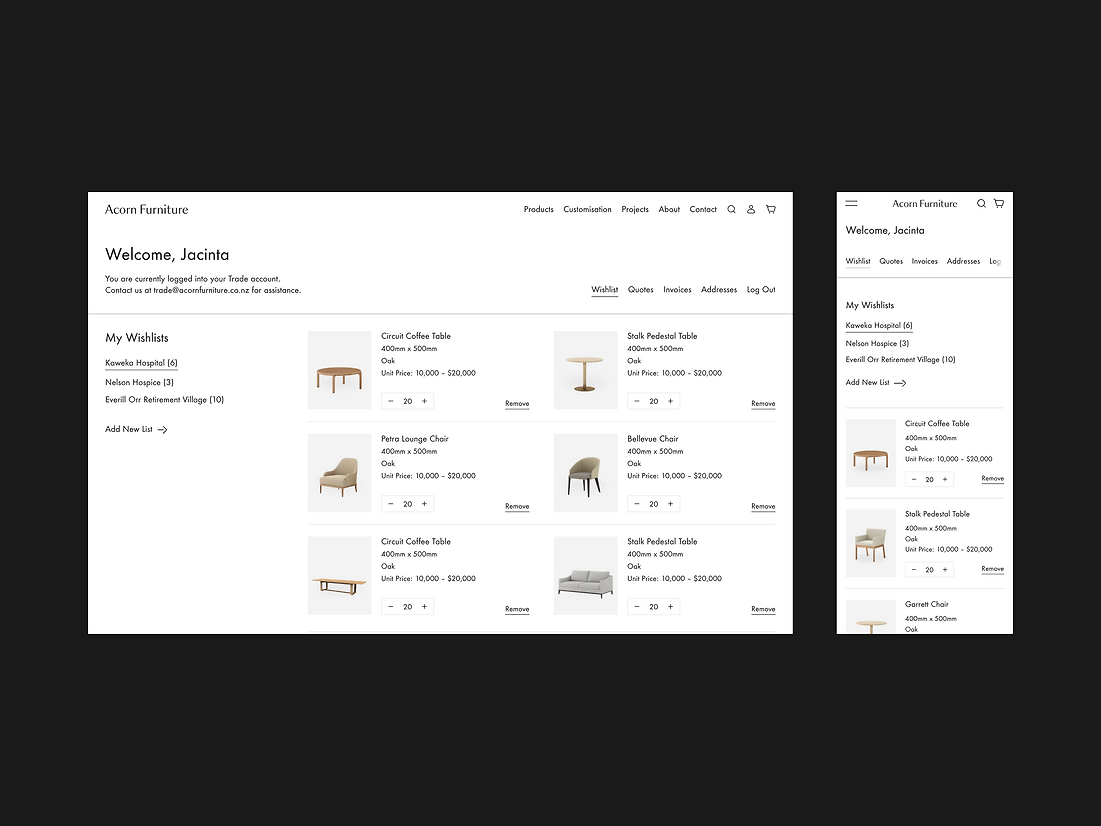Image resolution: width=1101 pixels, height=826 pixels.
Task: Open the Products menu item
Action: (x=538, y=210)
